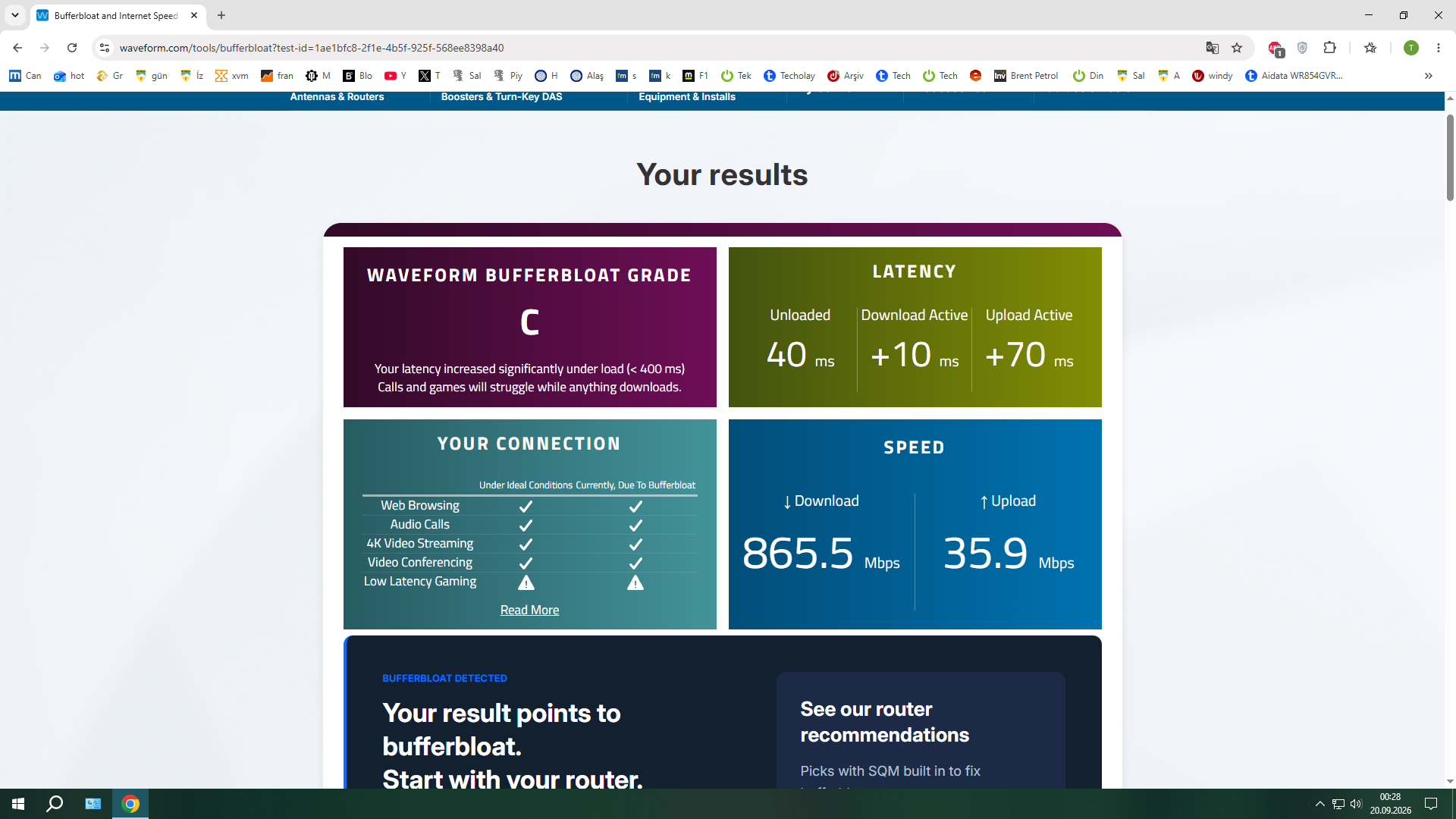This screenshot has height=819, width=1456.
Task: Open the Brent Petrol bookmark
Action: 1026,76
